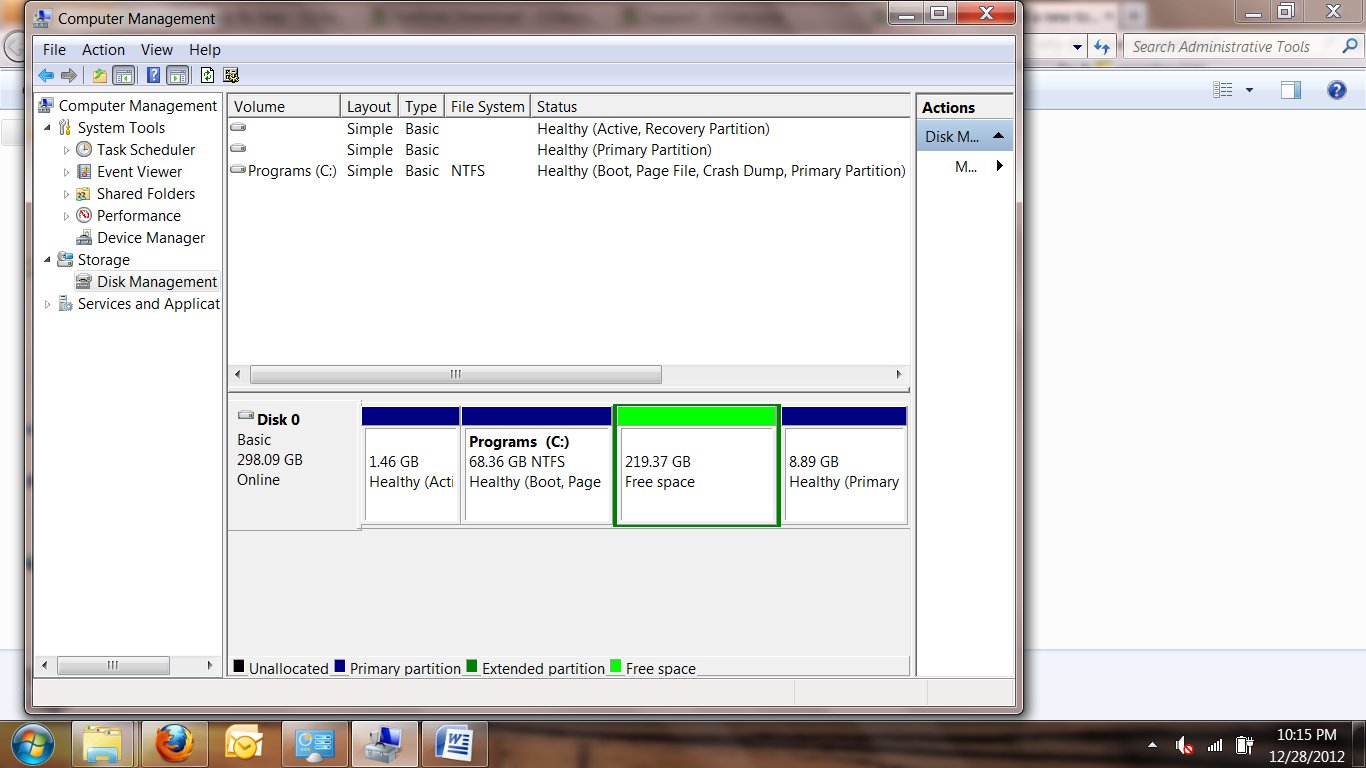Click the volume list scroll right arrow

[899, 375]
